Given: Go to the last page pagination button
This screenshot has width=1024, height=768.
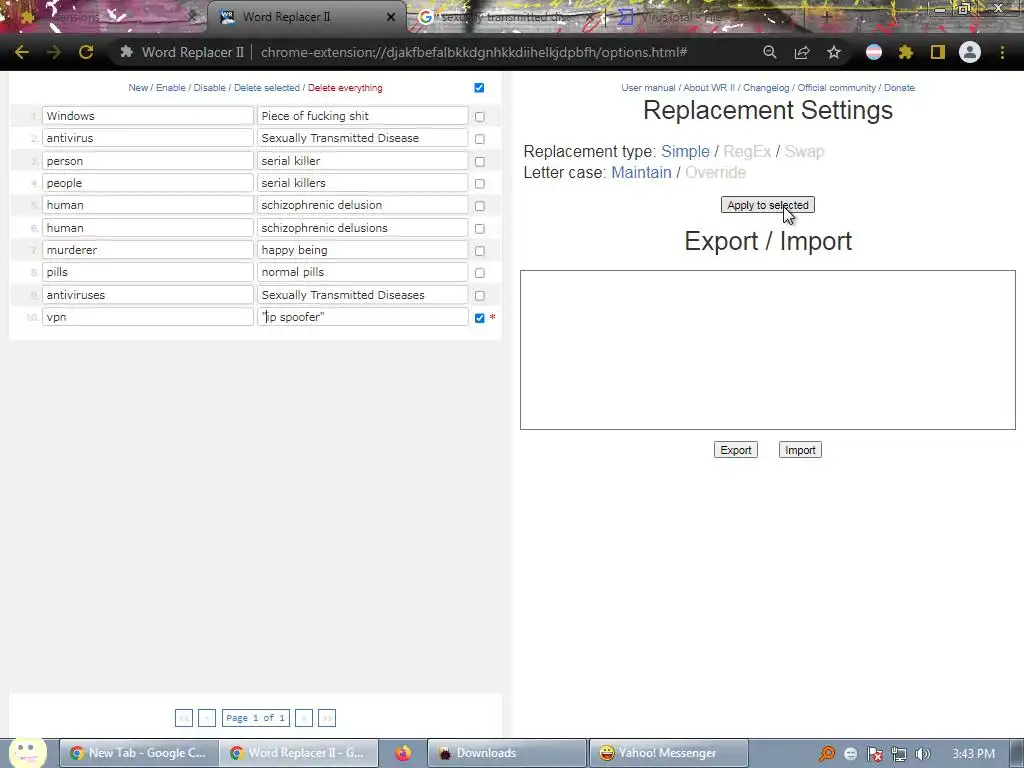Looking at the screenshot, I should click(327, 718).
